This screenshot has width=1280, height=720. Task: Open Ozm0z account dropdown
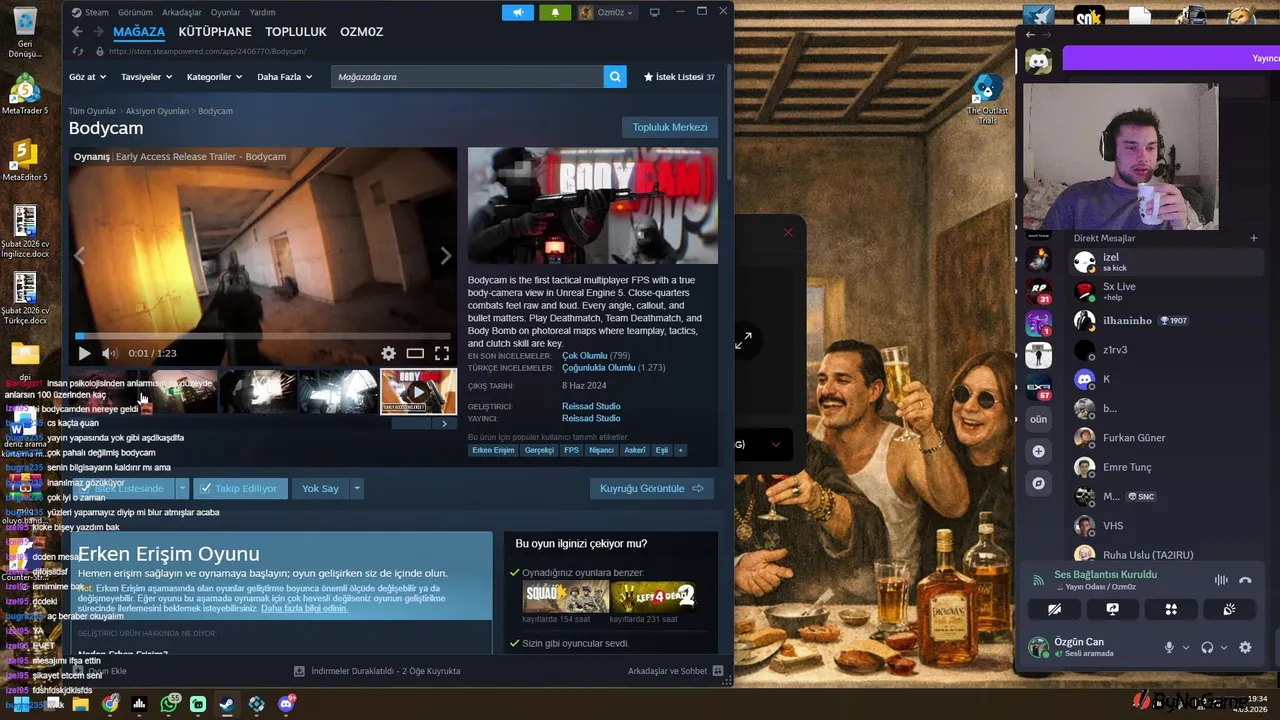pos(607,13)
